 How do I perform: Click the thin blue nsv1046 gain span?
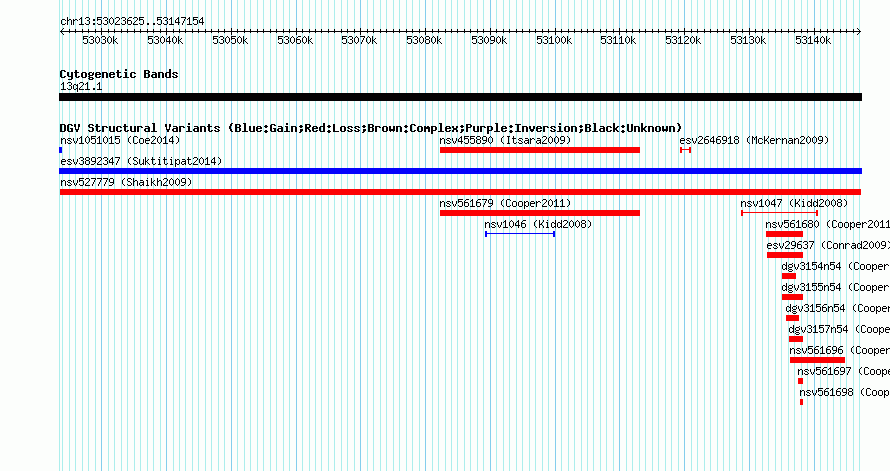(520, 234)
